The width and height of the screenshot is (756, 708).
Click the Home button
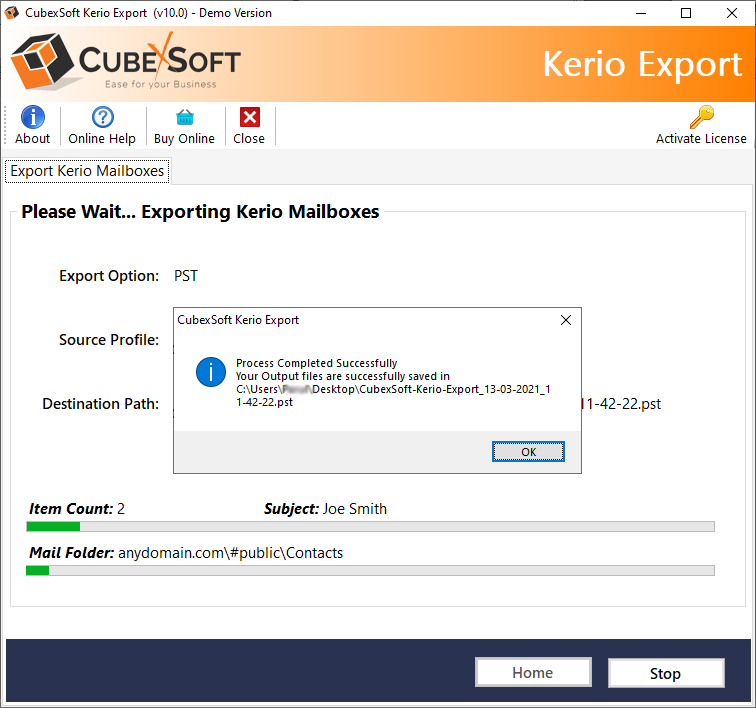(533, 672)
